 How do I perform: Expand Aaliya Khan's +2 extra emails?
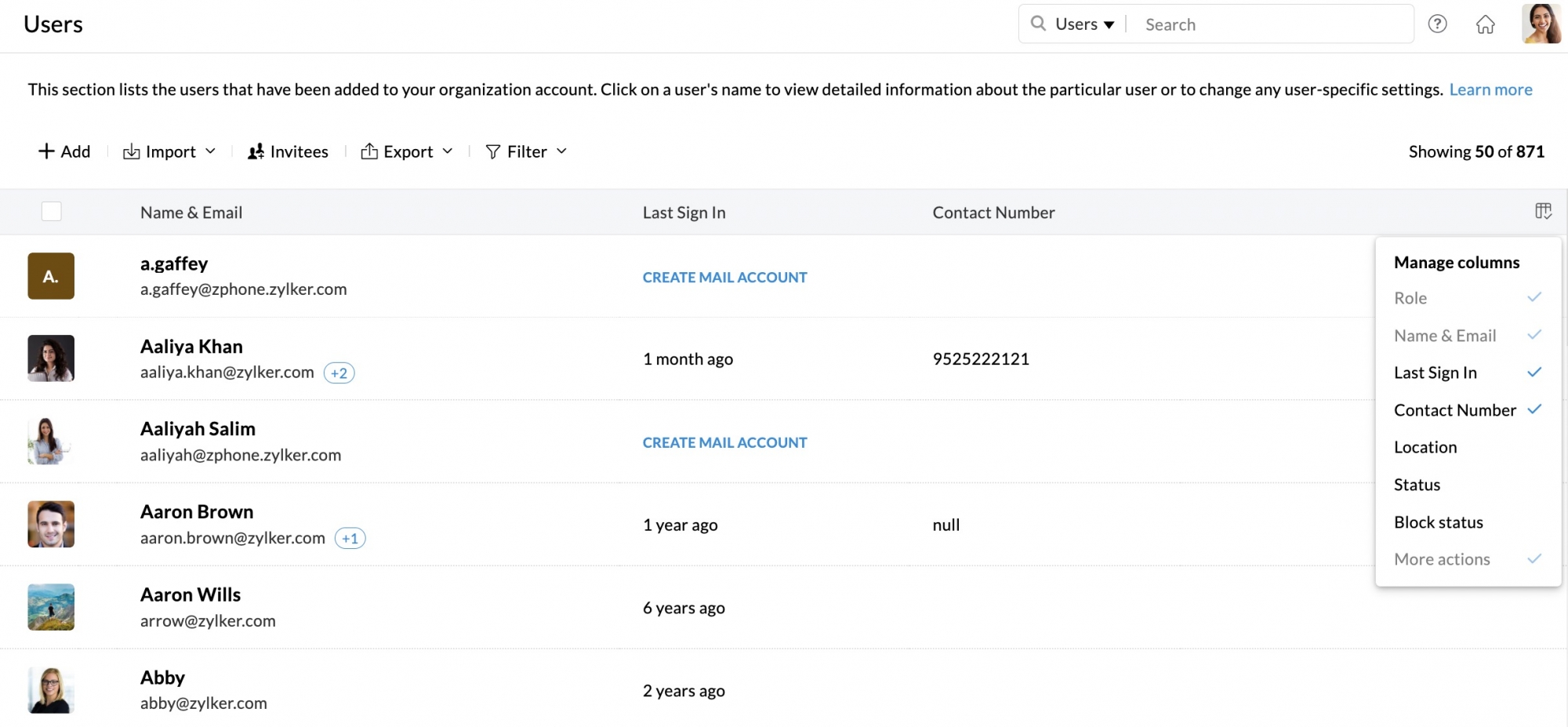pos(339,373)
